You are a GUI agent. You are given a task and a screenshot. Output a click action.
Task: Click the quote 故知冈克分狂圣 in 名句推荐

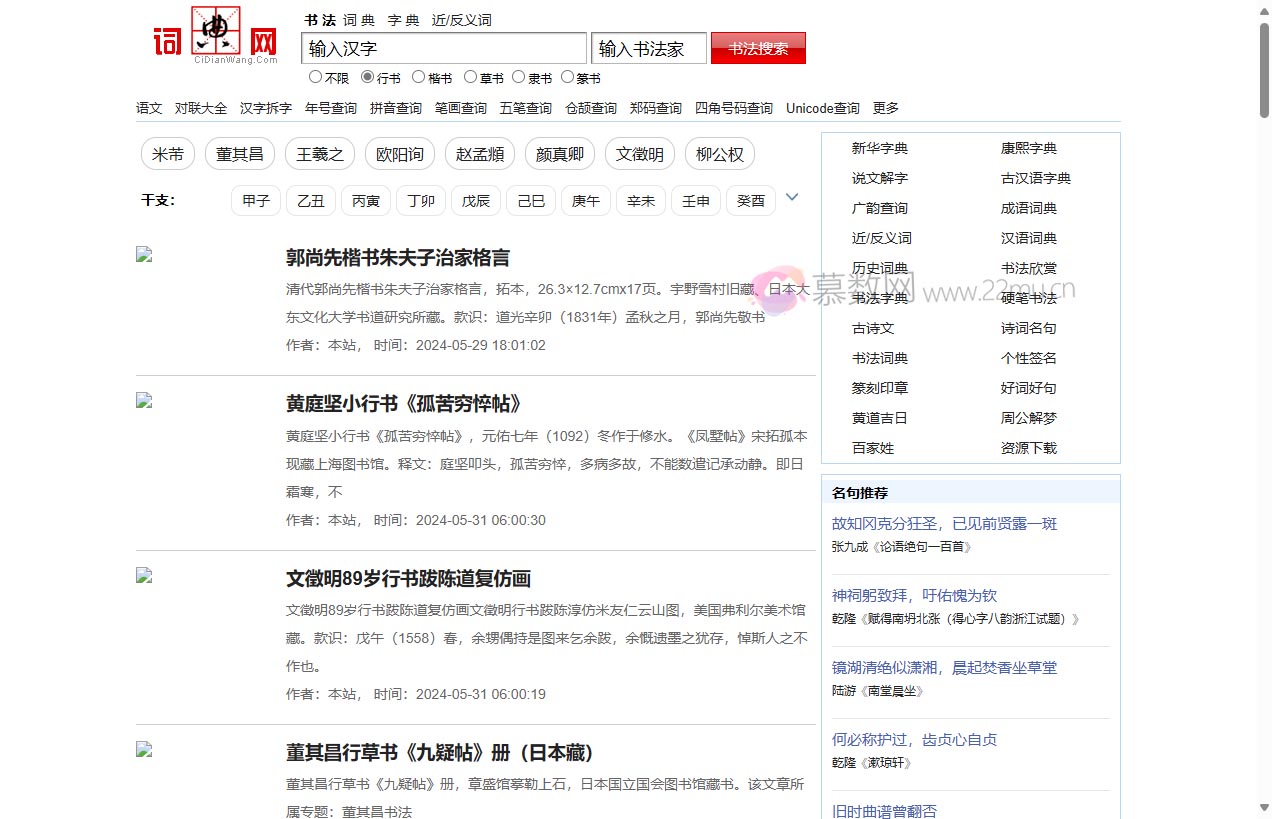coord(945,523)
